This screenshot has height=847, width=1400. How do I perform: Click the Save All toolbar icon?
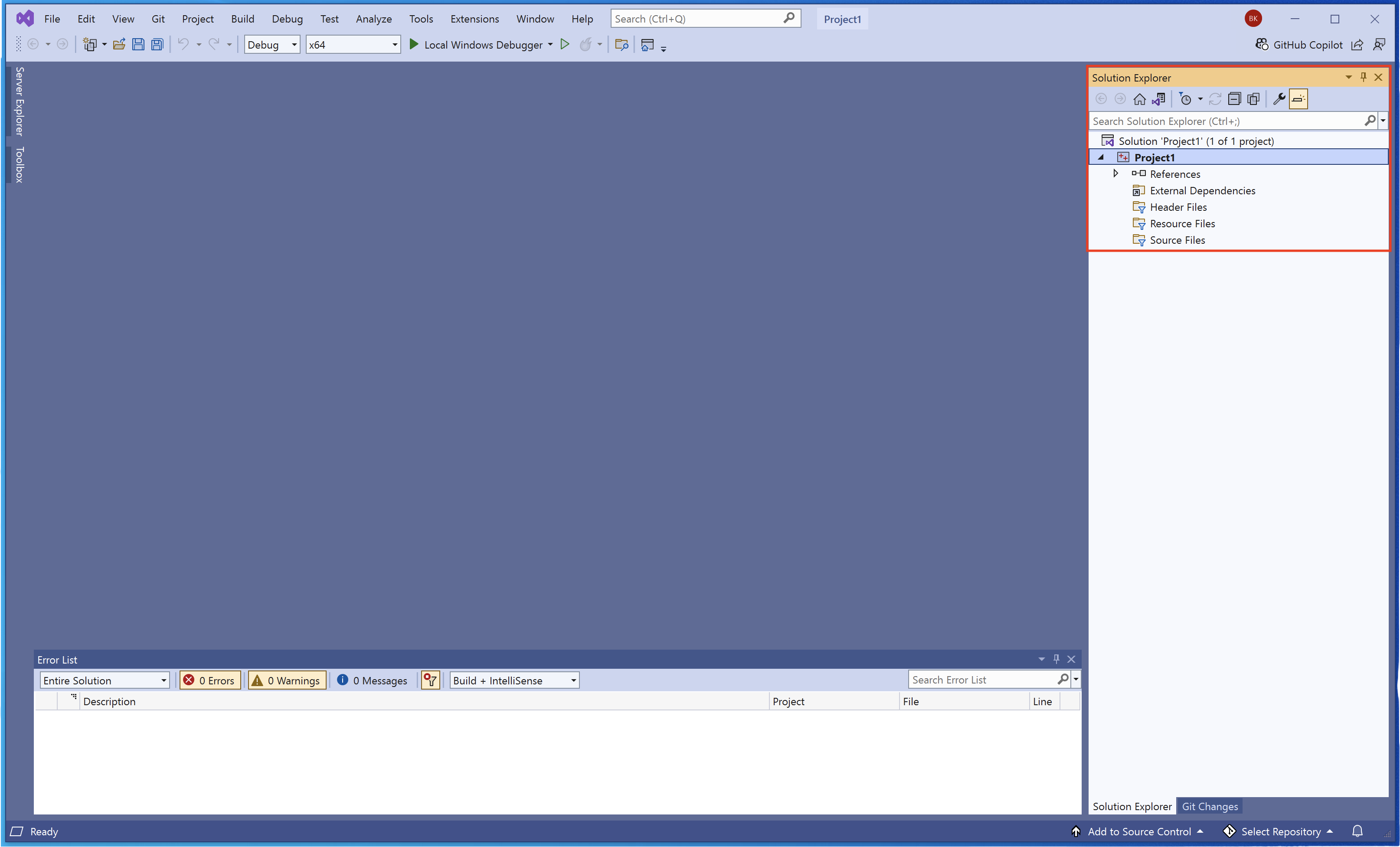pyautogui.click(x=157, y=44)
